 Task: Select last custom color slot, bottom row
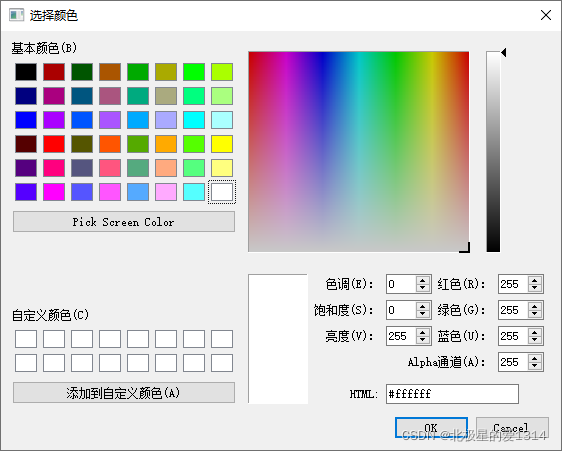(x=222, y=363)
